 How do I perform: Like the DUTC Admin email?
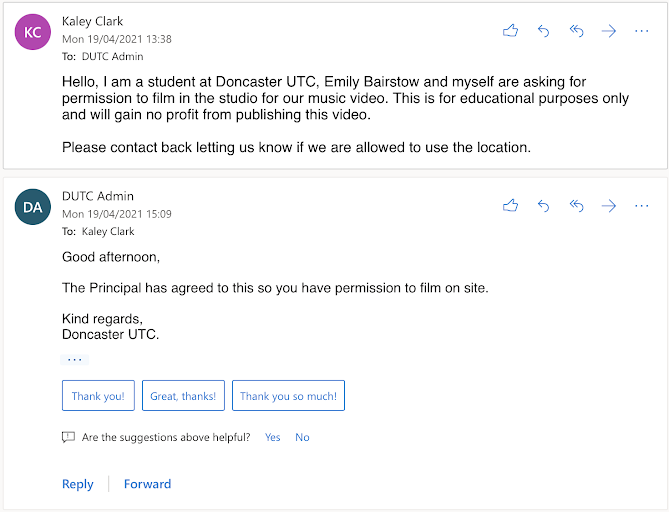pos(511,205)
